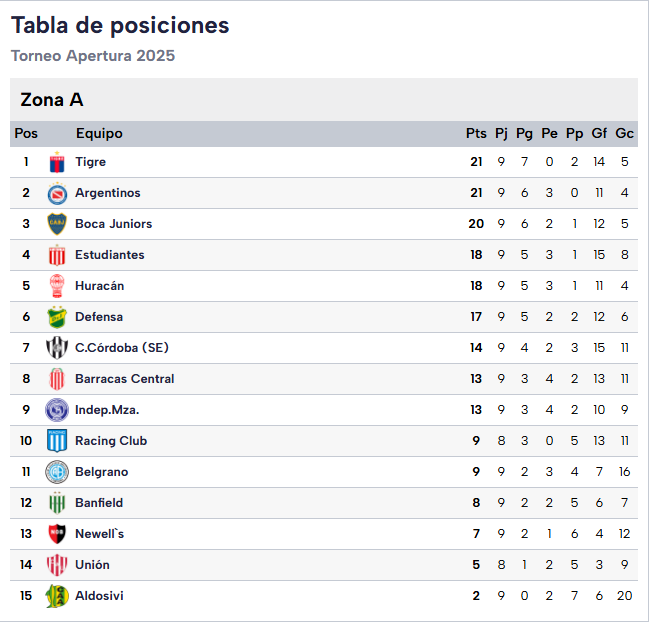Sort by the Pts column header
Image resolution: width=668 pixels, height=643 pixels.
[476, 134]
